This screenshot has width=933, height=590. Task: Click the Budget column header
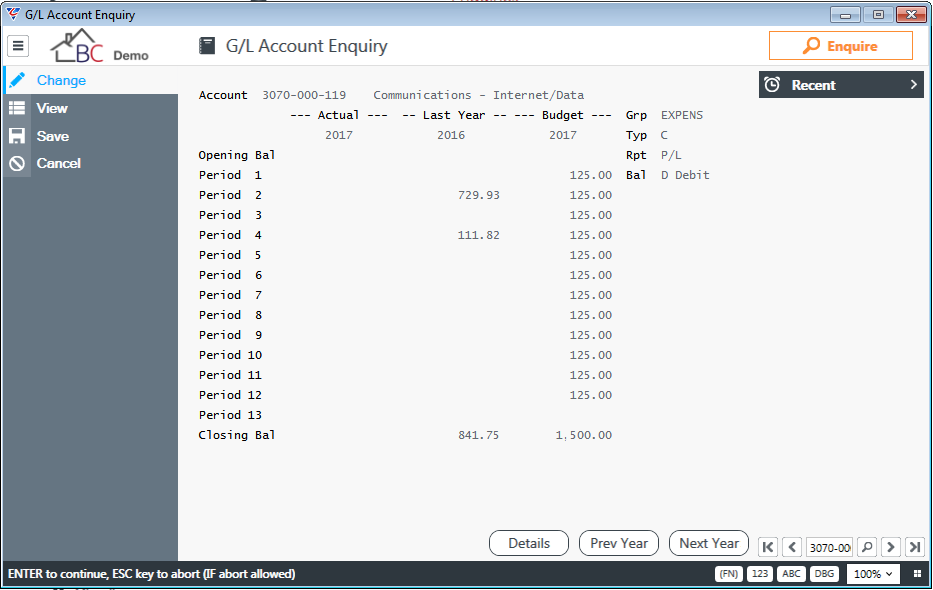(563, 115)
